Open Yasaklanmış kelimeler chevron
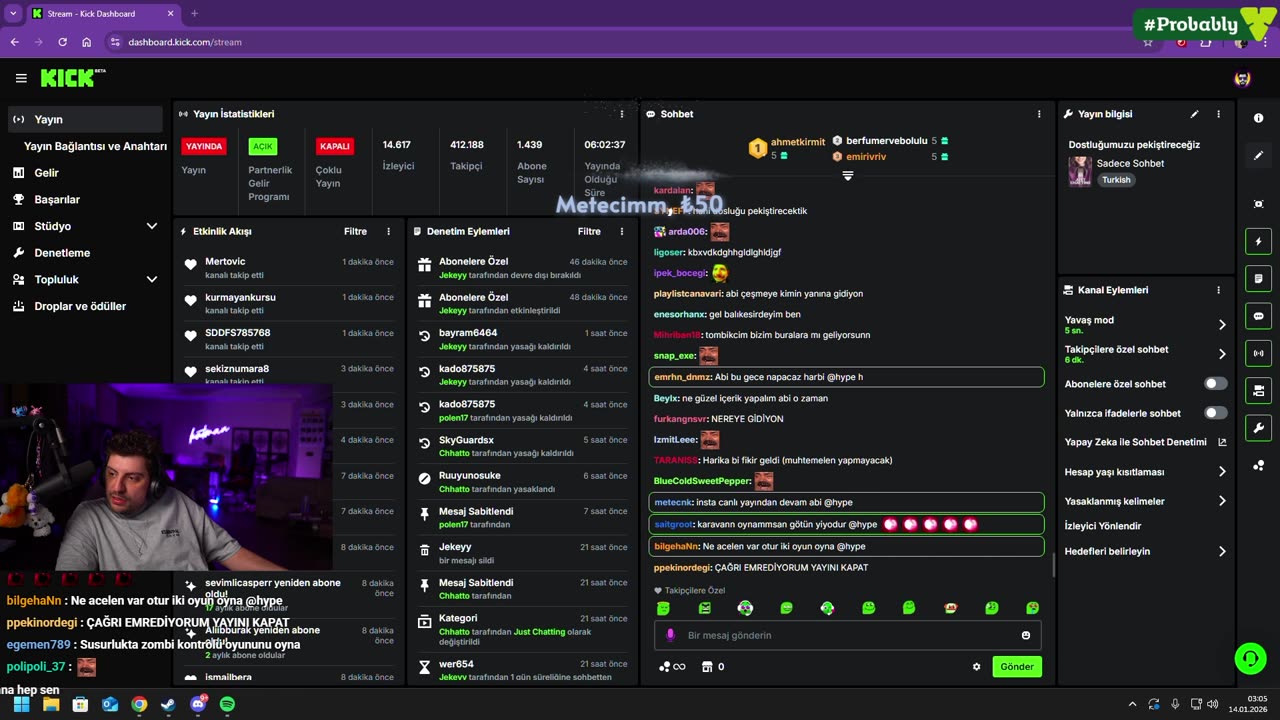The width and height of the screenshot is (1280, 720). 1222,501
